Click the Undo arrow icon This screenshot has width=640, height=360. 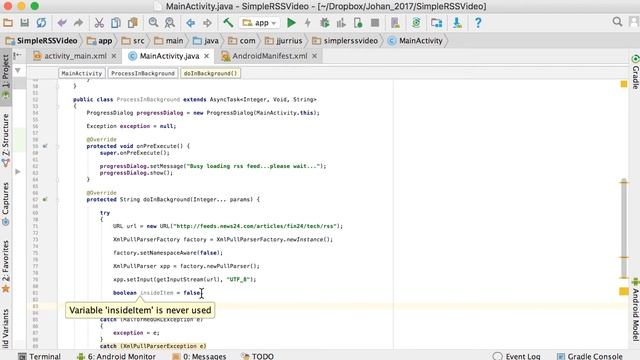click(x=62, y=23)
